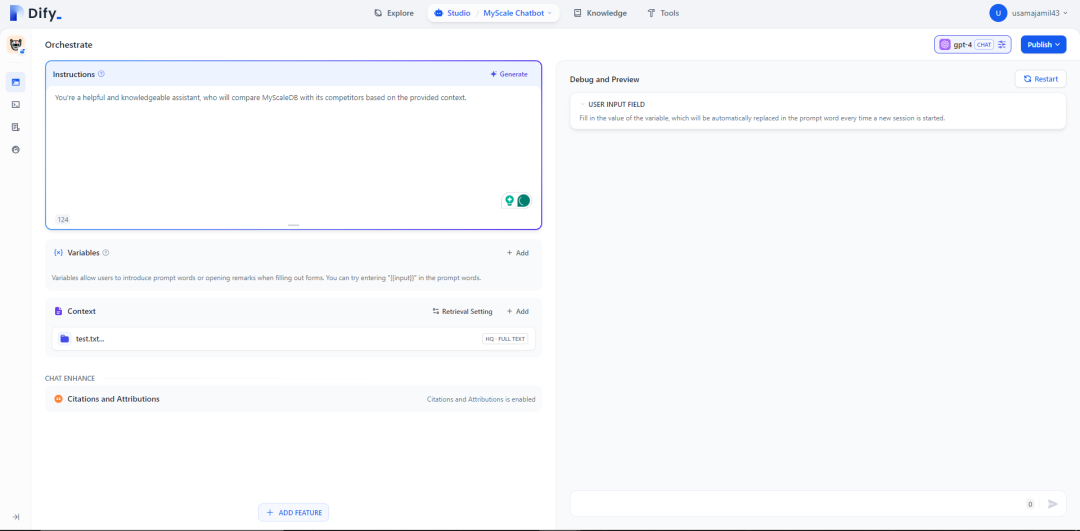Click the send message arrow icon

[1052, 504]
